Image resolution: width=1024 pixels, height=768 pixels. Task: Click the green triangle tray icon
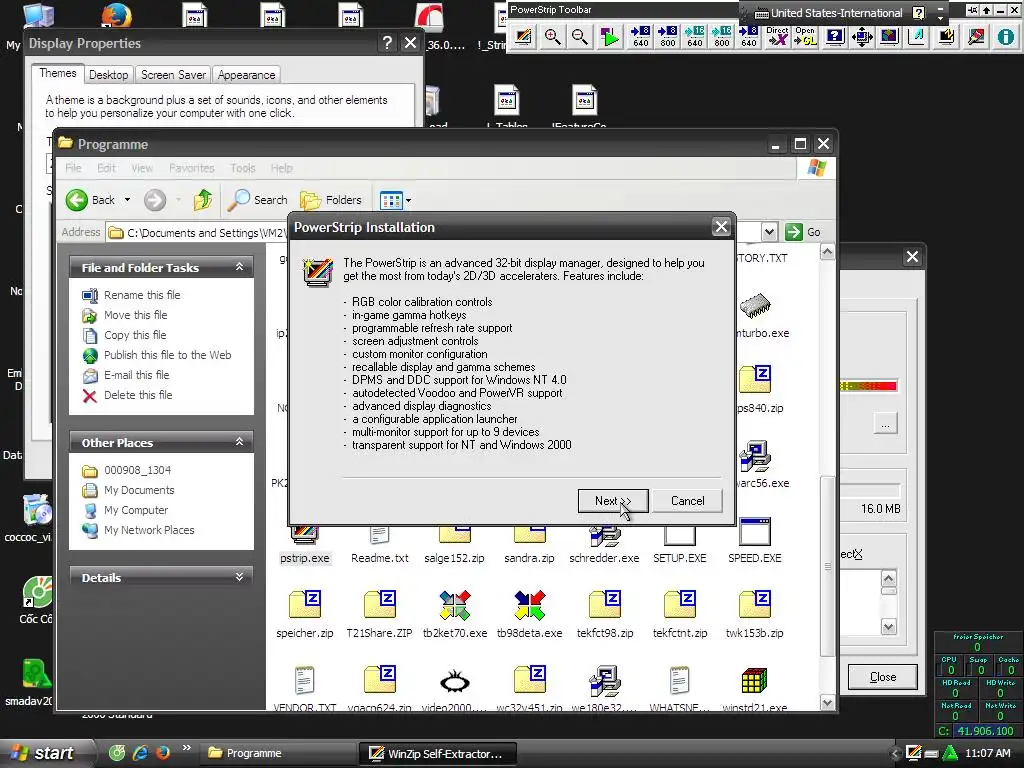[x=950, y=753]
